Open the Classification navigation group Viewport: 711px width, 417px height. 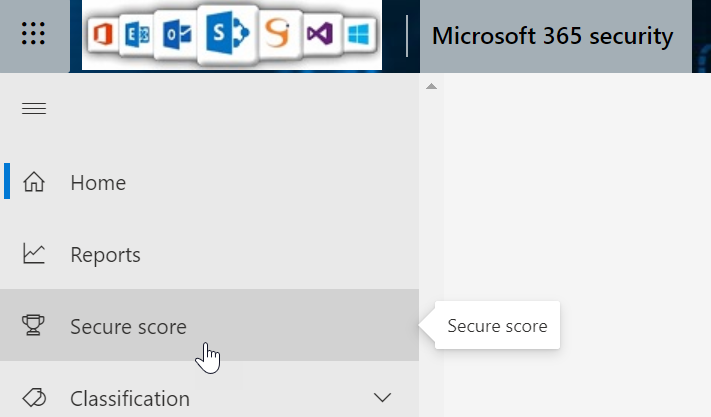coord(130,398)
